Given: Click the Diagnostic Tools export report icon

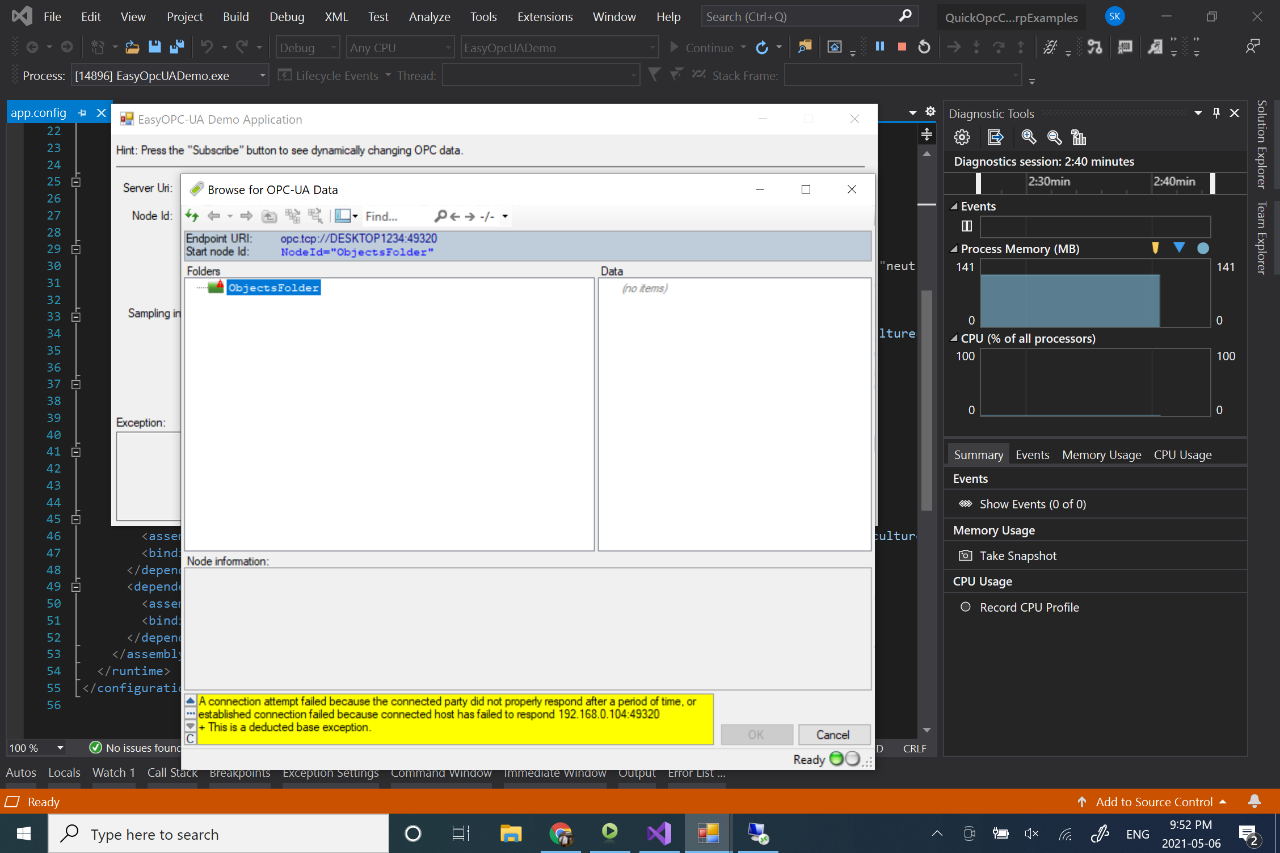Looking at the screenshot, I should [996, 137].
